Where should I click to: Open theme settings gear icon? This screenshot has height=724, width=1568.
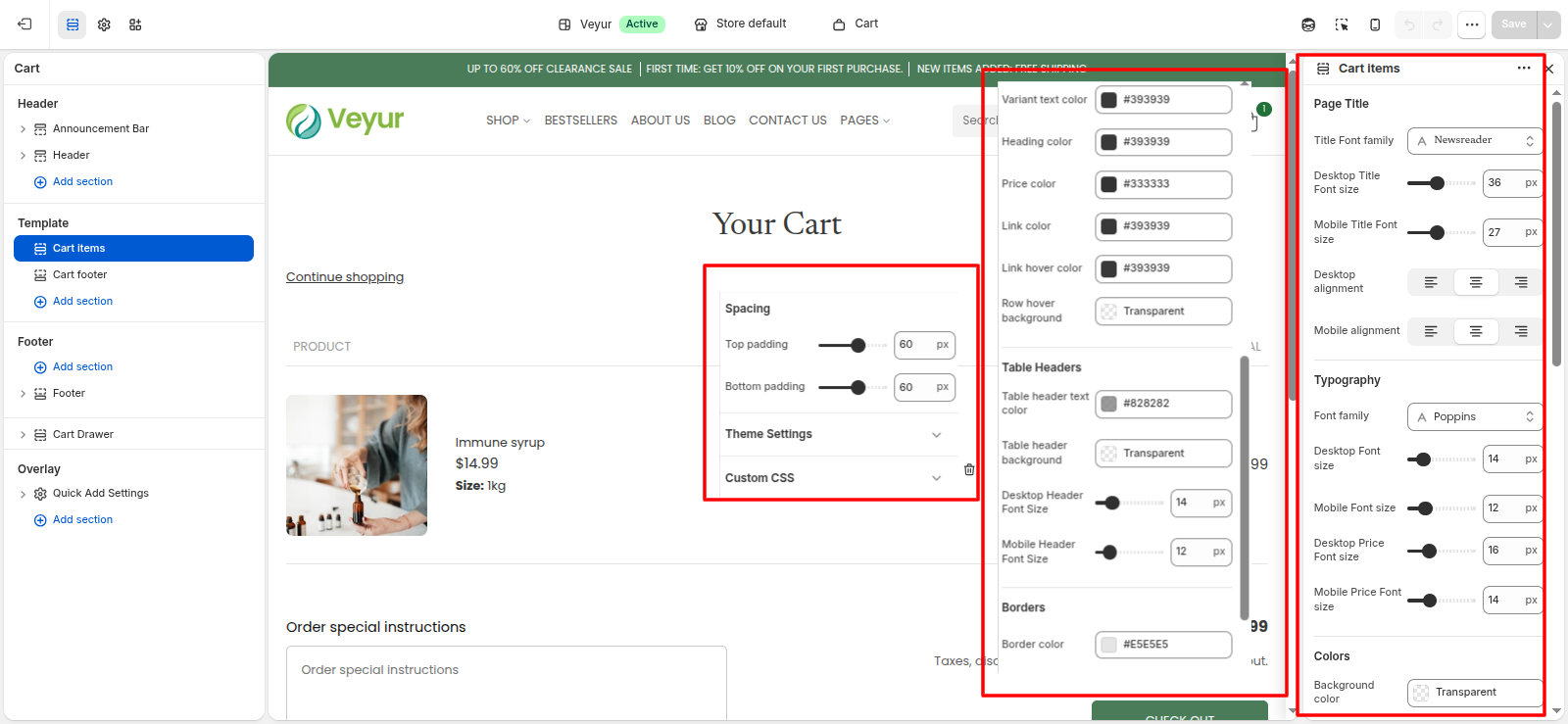[x=104, y=24]
